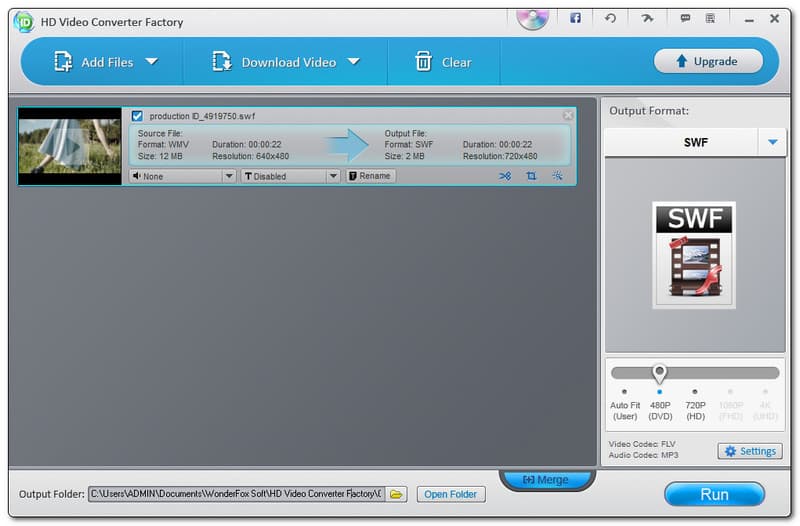Select the 720P (HD) resolution option
This screenshot has height=526, width=800.
click(x=695, y=392)
